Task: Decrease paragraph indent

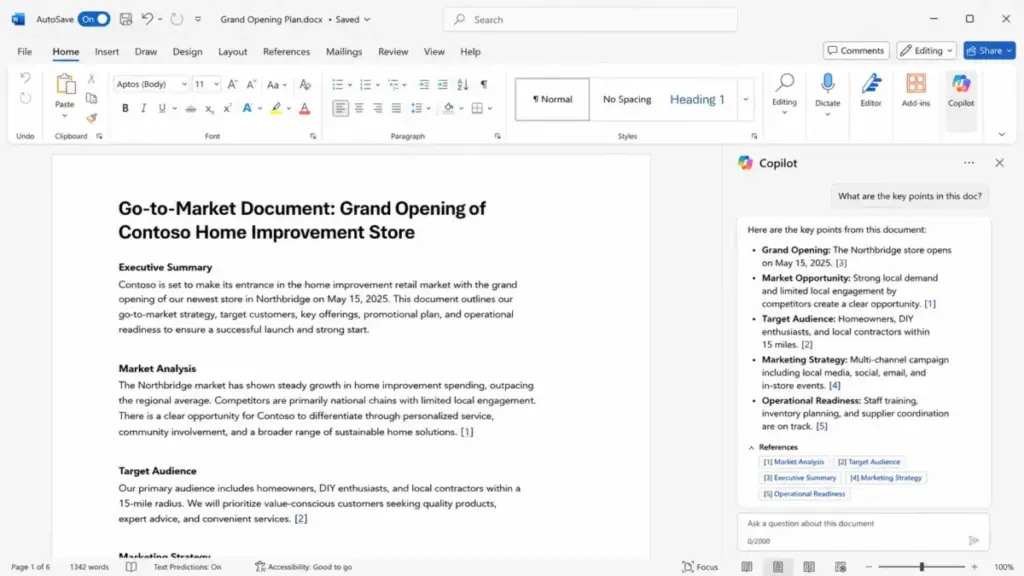Action: 424,84
